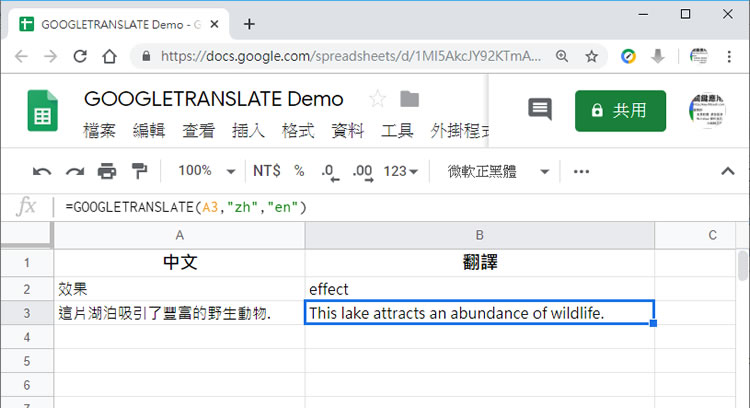Select column A header
The width and height of the screenshot is (750, 408).
[x=179, y=235]
